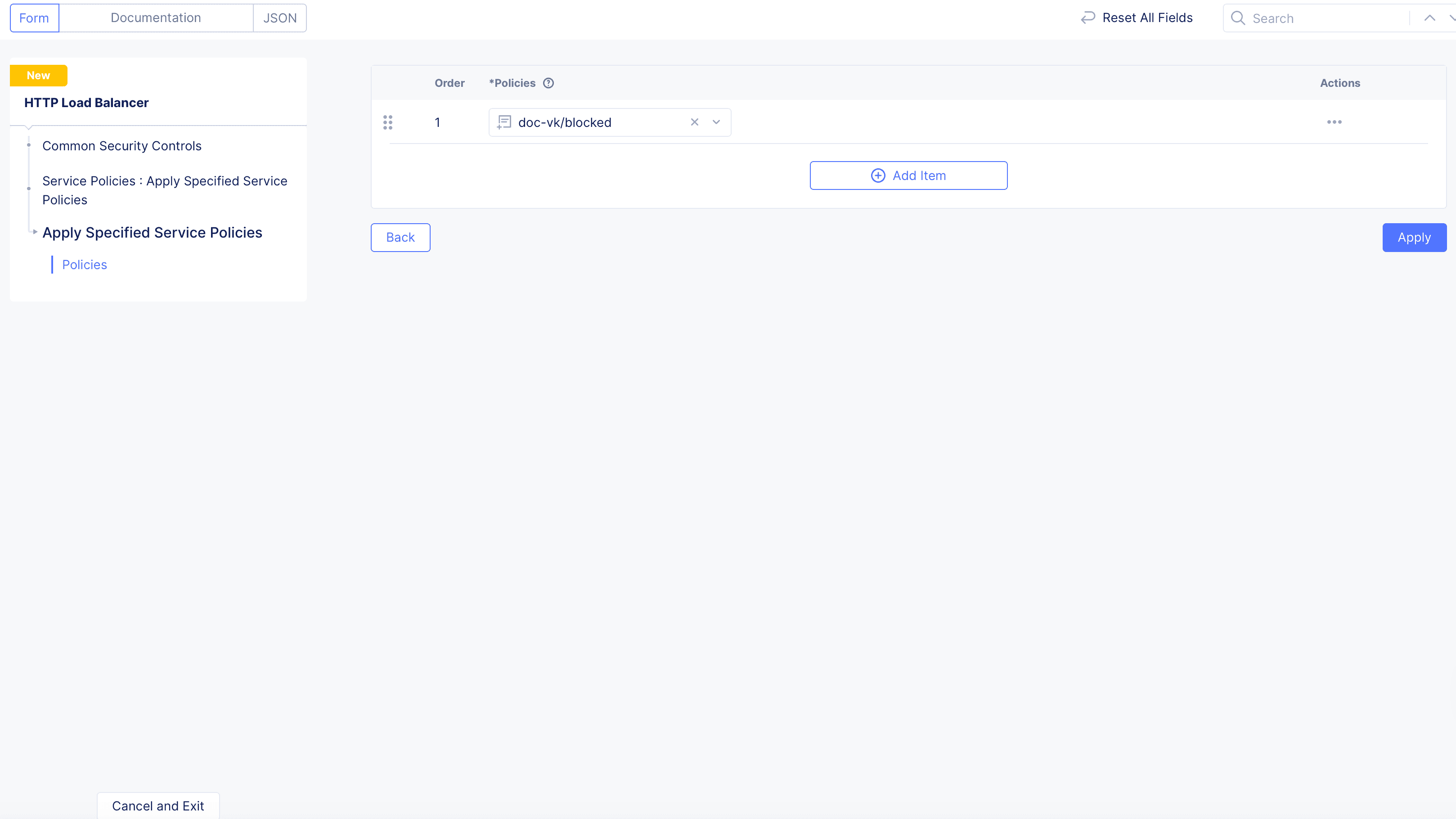Switch to the JSON tab
Image resolution: width=1456 pixels, height=819 pixels.
coord(279,17)
